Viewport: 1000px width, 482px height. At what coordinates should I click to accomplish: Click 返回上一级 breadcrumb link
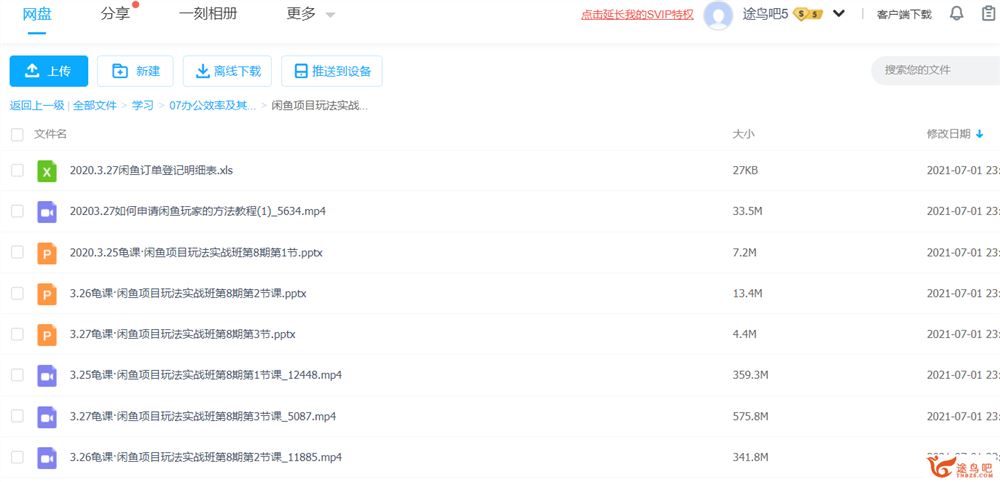click(37, 106)
